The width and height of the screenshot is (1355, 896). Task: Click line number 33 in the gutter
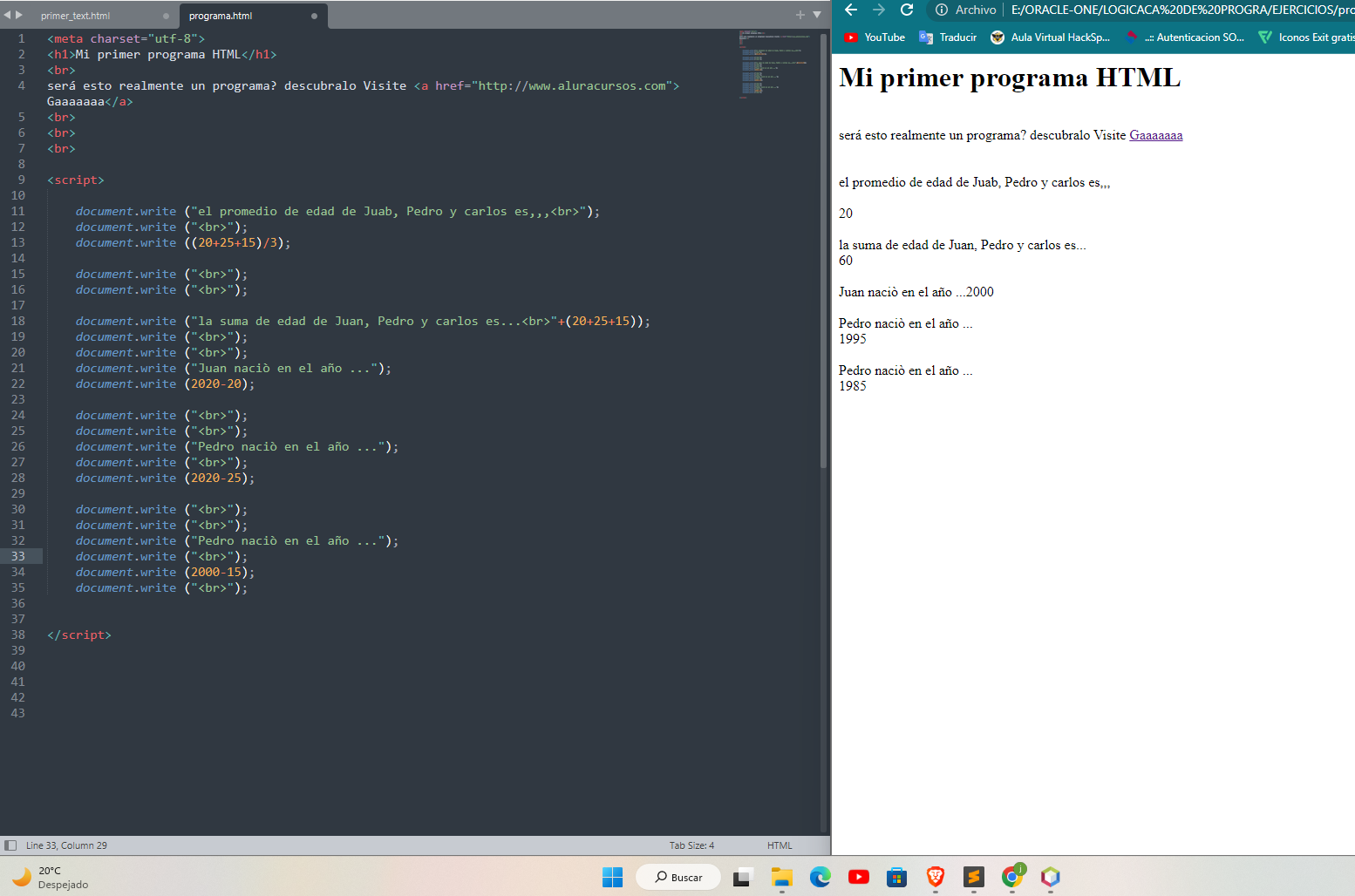tap(18, 556)
